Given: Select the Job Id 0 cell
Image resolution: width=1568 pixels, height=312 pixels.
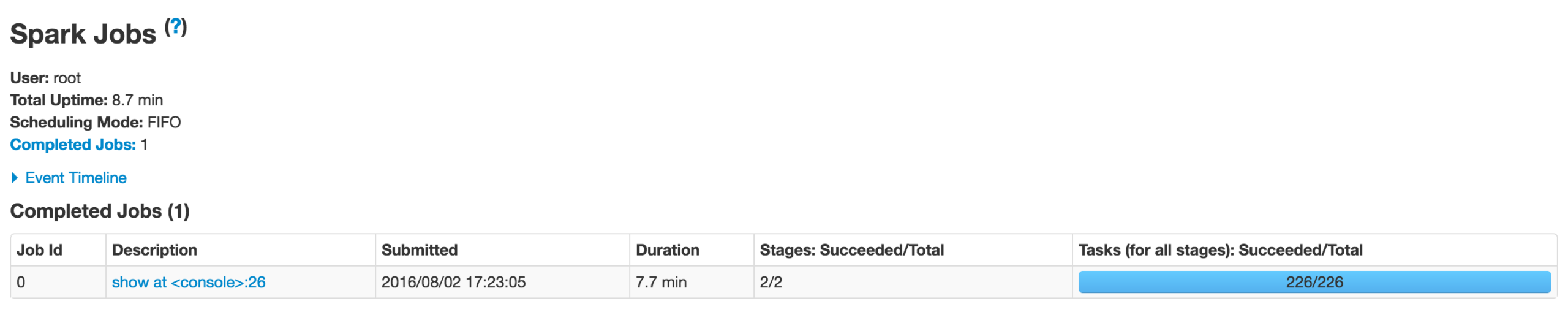Looking at the screenshot, I should click(x=21, y=282).
